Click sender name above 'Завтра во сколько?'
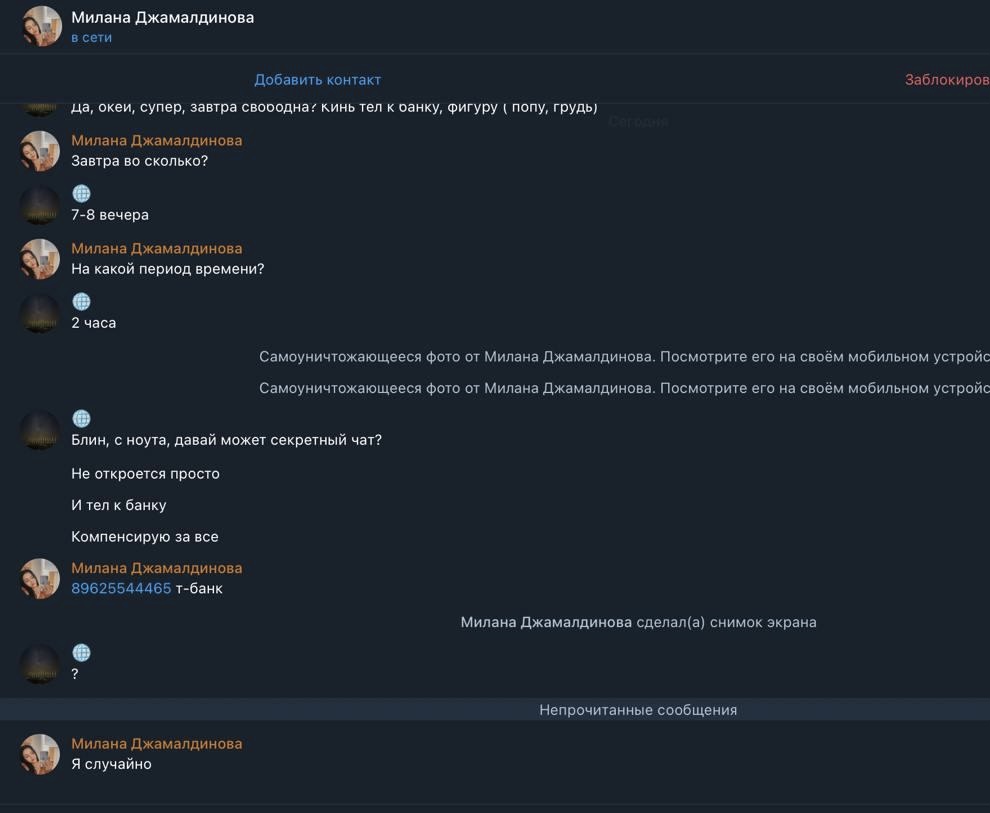This screenshot has width=990, height=813. 156,141
